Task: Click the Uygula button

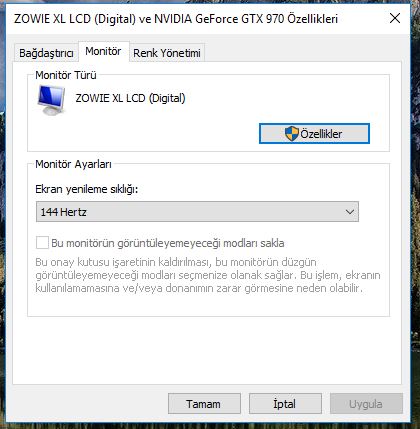Action: point(366,404)
